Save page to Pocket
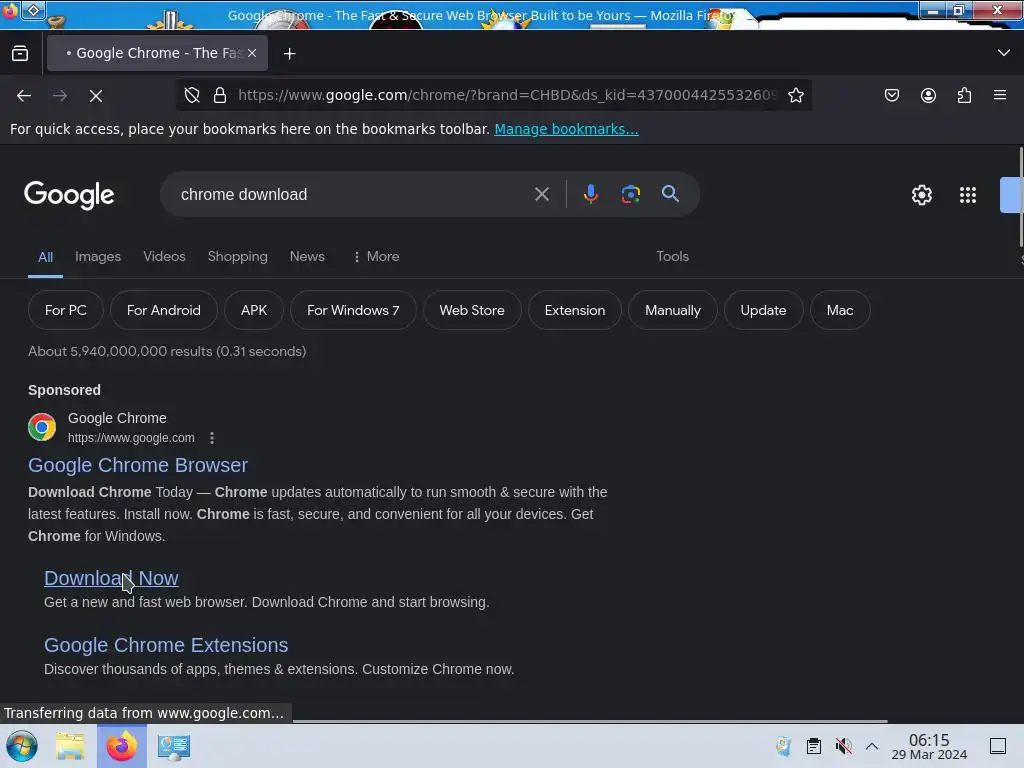This screenshot has width=1024, height=768. tap(891, 95)
